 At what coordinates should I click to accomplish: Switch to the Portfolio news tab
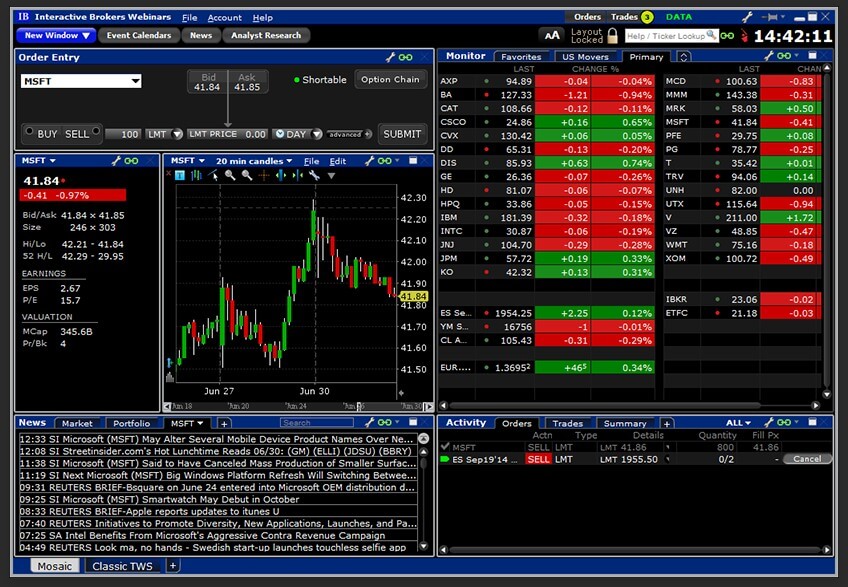(131, 424)
